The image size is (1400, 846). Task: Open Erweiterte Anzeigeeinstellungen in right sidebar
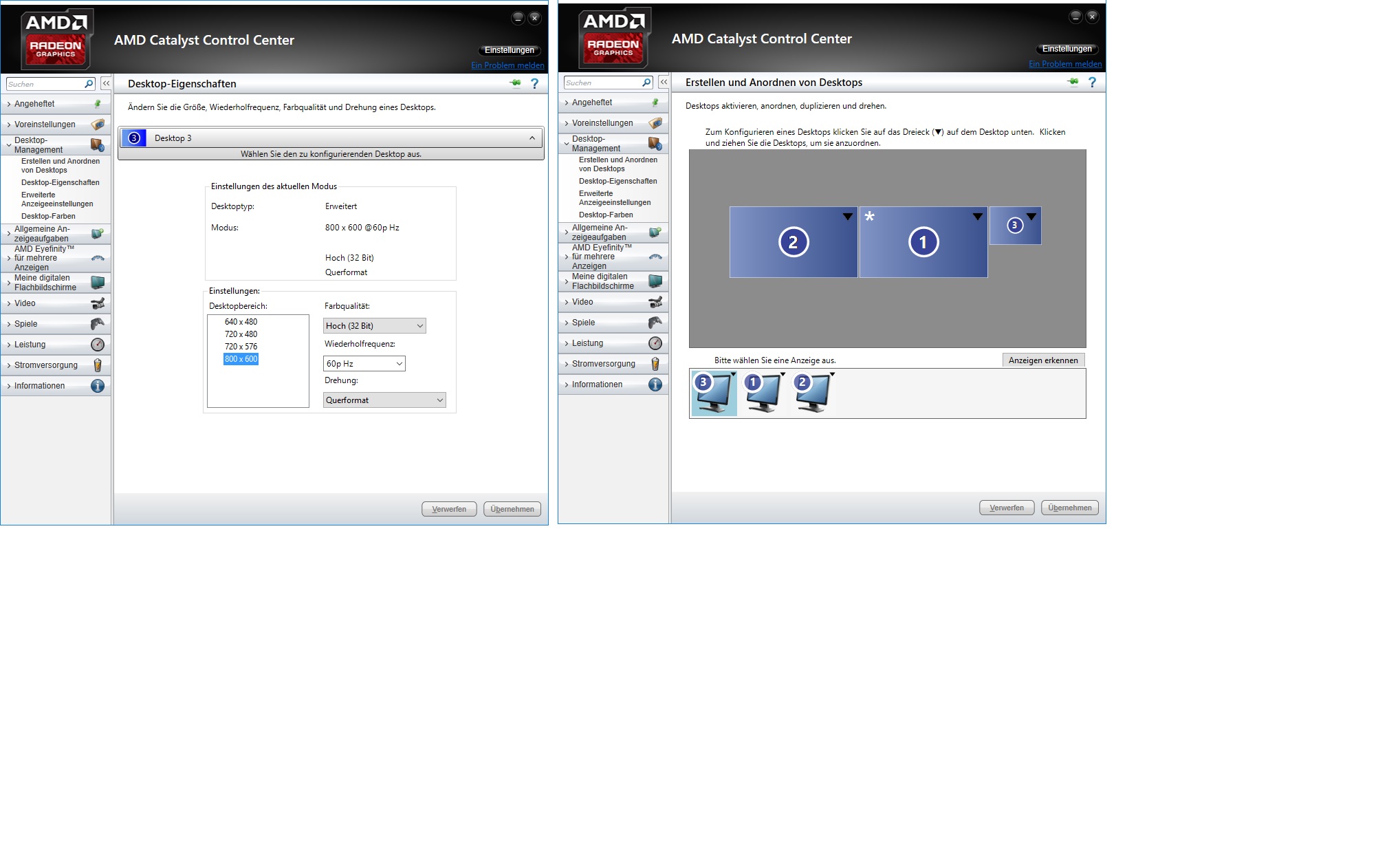coord(614,198)
